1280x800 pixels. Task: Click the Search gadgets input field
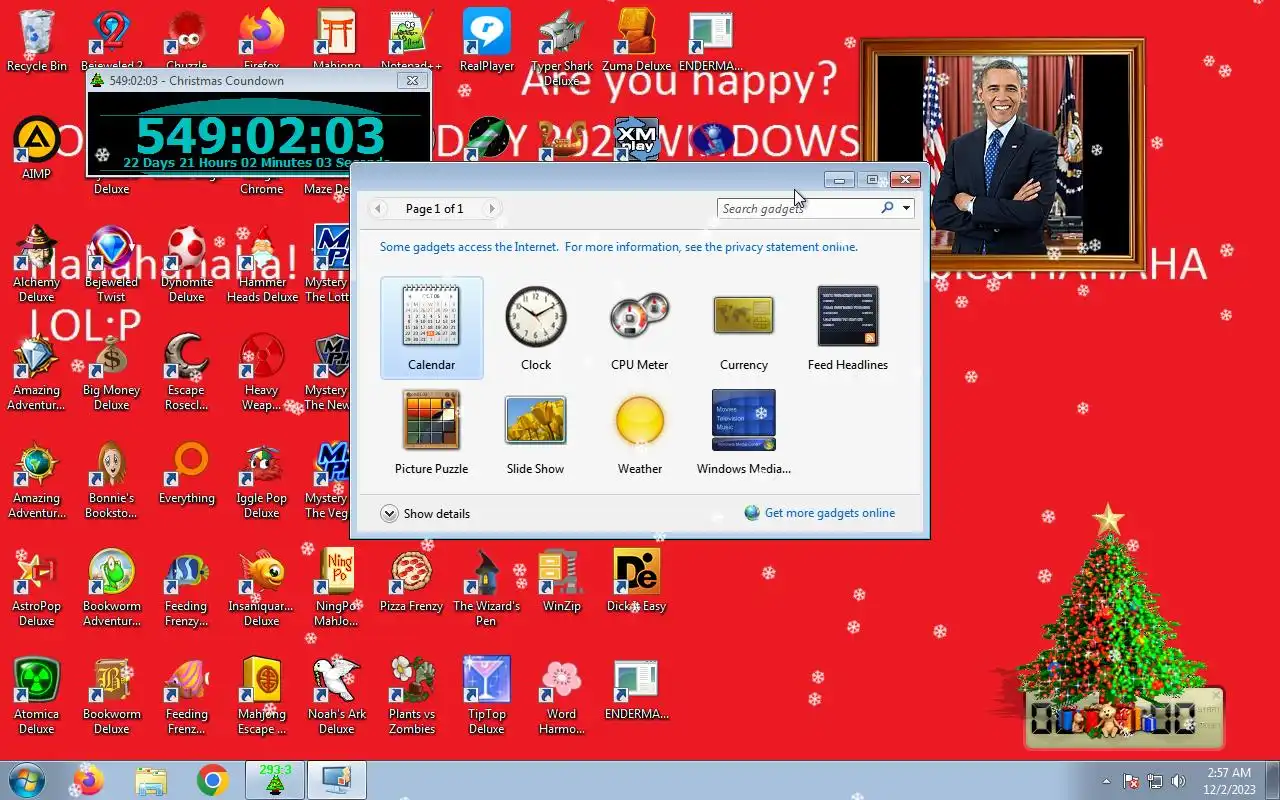tap(796, 208)
